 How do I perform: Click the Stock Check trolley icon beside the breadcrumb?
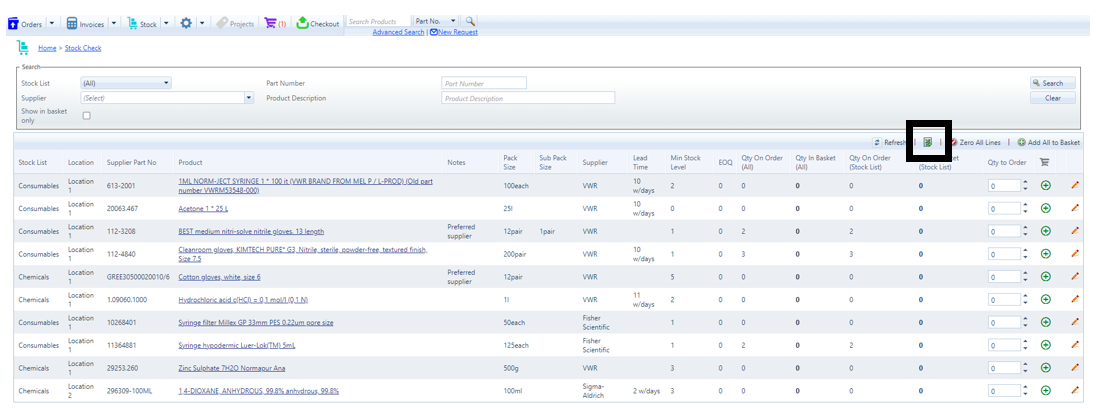click(23, 48)
